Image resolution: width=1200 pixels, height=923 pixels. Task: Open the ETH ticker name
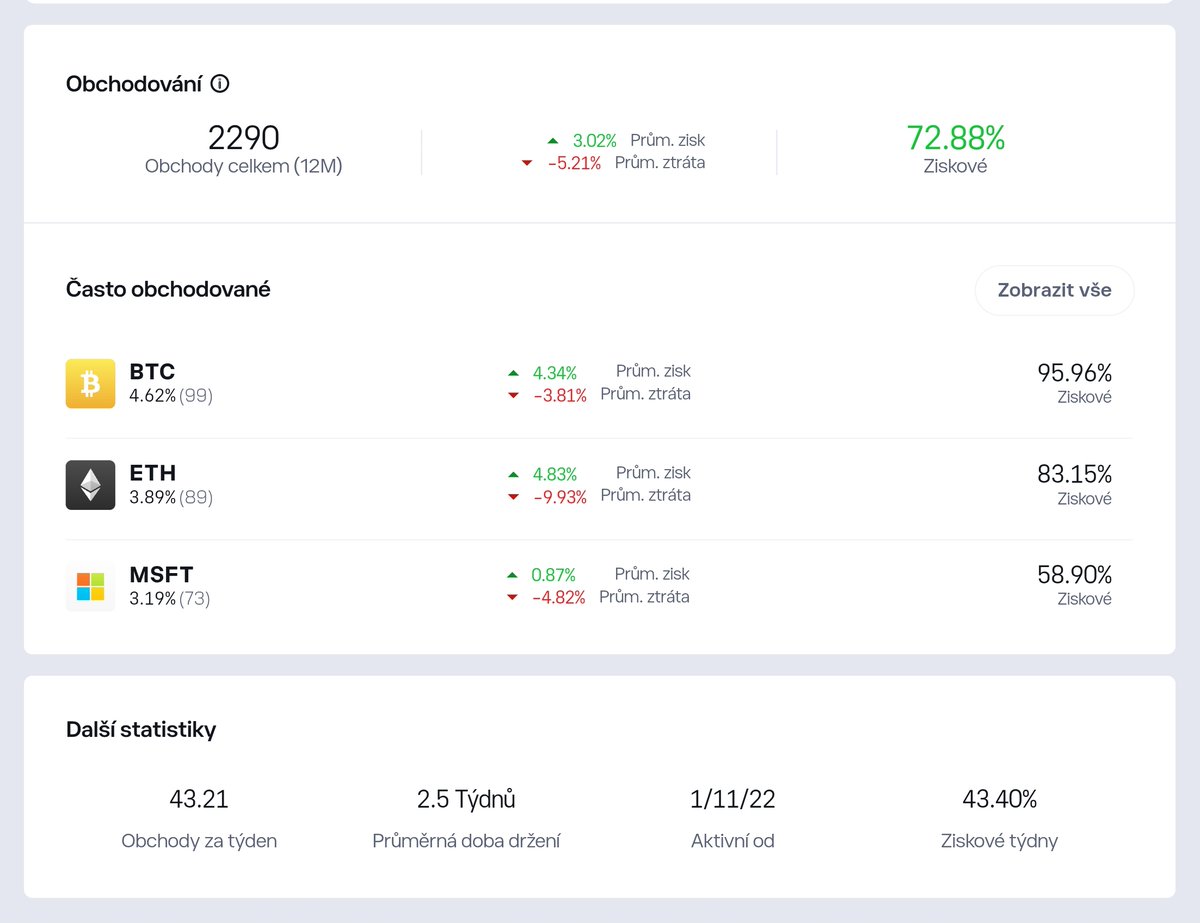click(x=152, y=473)
